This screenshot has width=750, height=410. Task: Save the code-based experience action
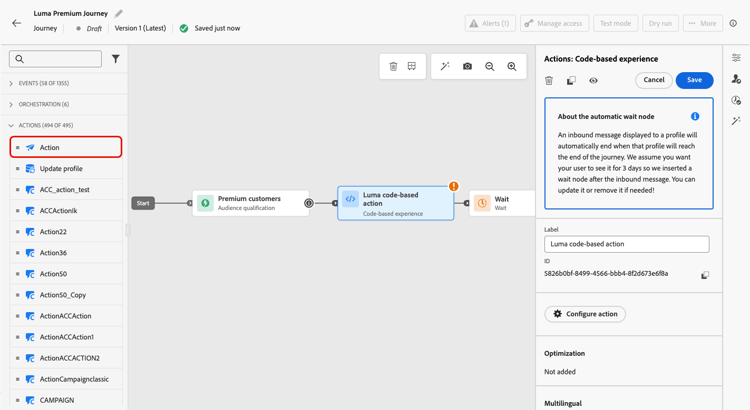695,80
